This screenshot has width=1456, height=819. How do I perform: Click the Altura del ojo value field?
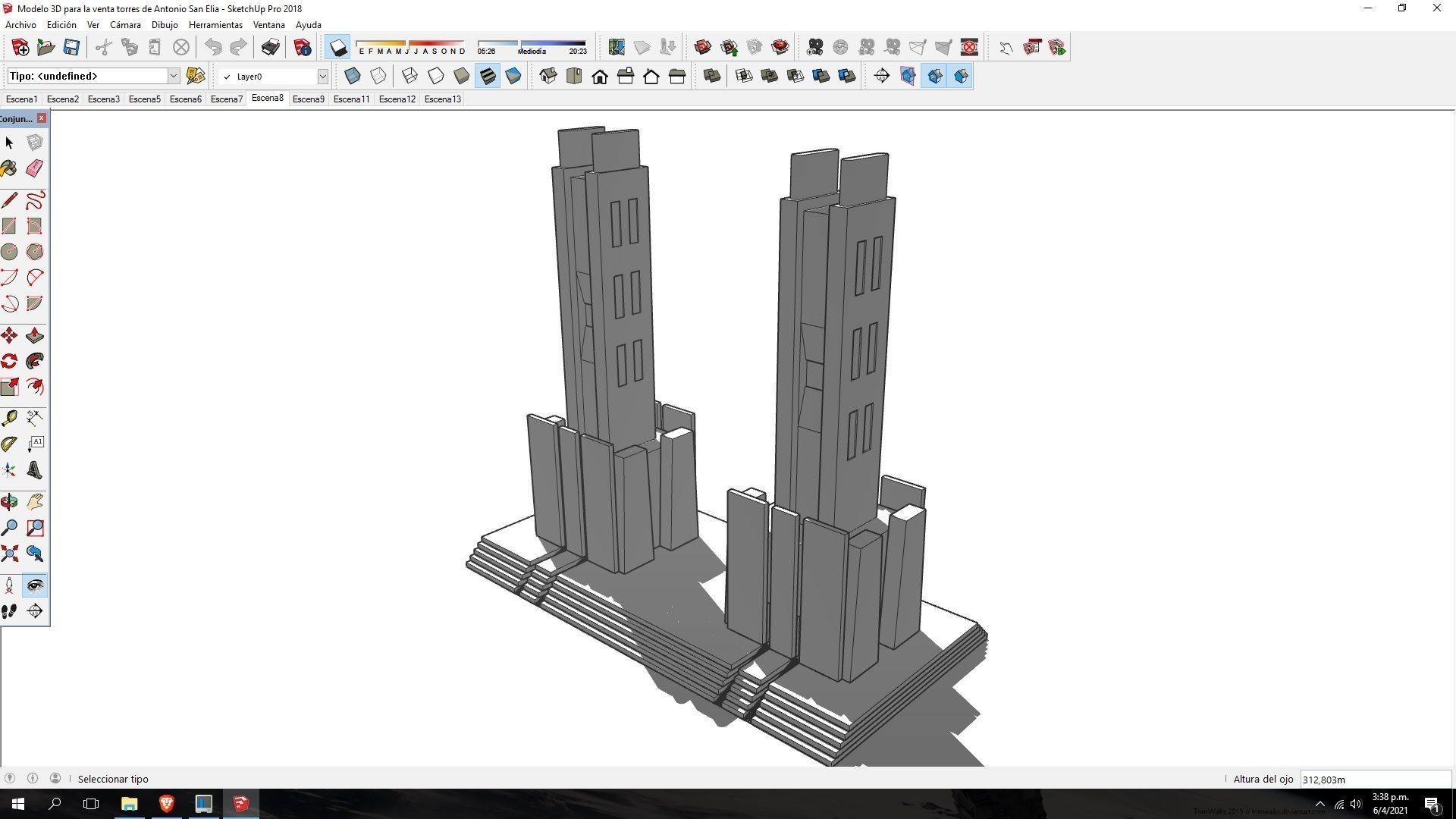[1374, 780]
